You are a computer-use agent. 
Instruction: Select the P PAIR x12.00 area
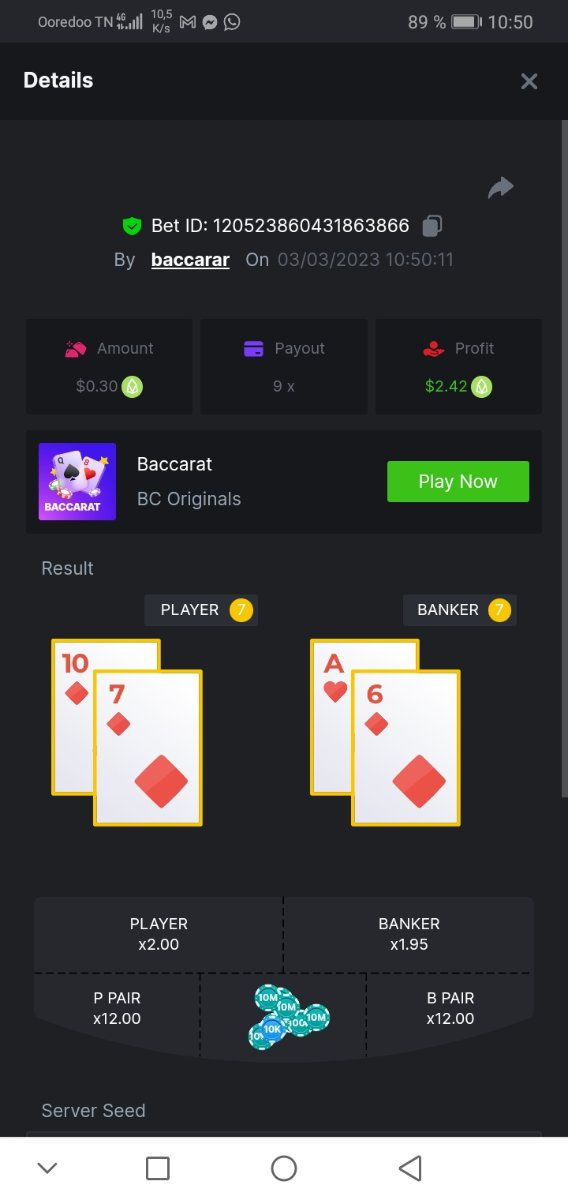click(117, 1008)
